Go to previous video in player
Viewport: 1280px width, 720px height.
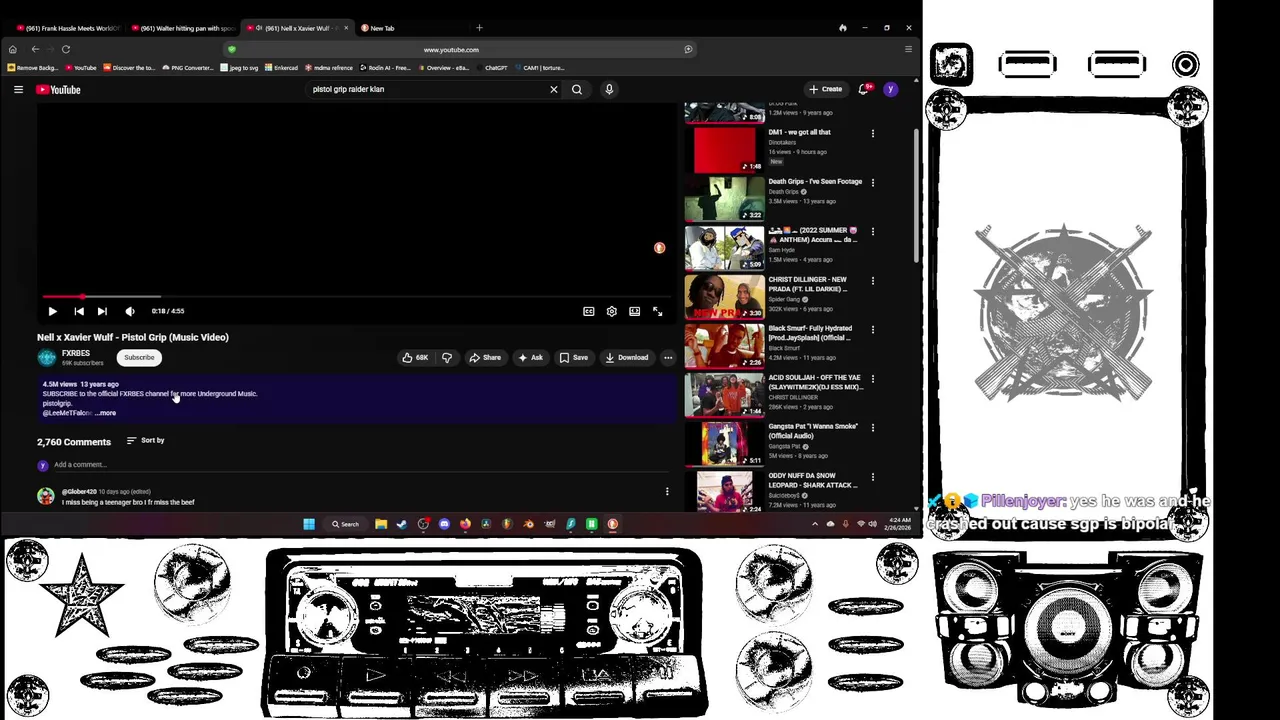tap(79, 311)
